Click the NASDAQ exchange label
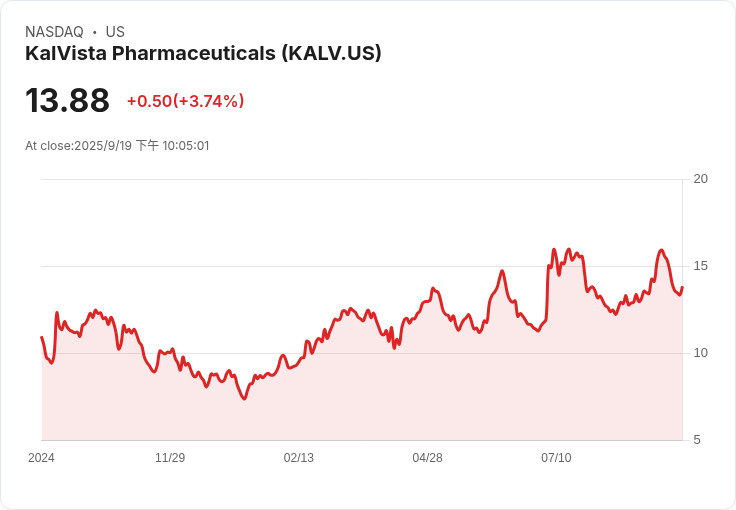Screen dimensions: 736x510 click(x=54, y=32)
